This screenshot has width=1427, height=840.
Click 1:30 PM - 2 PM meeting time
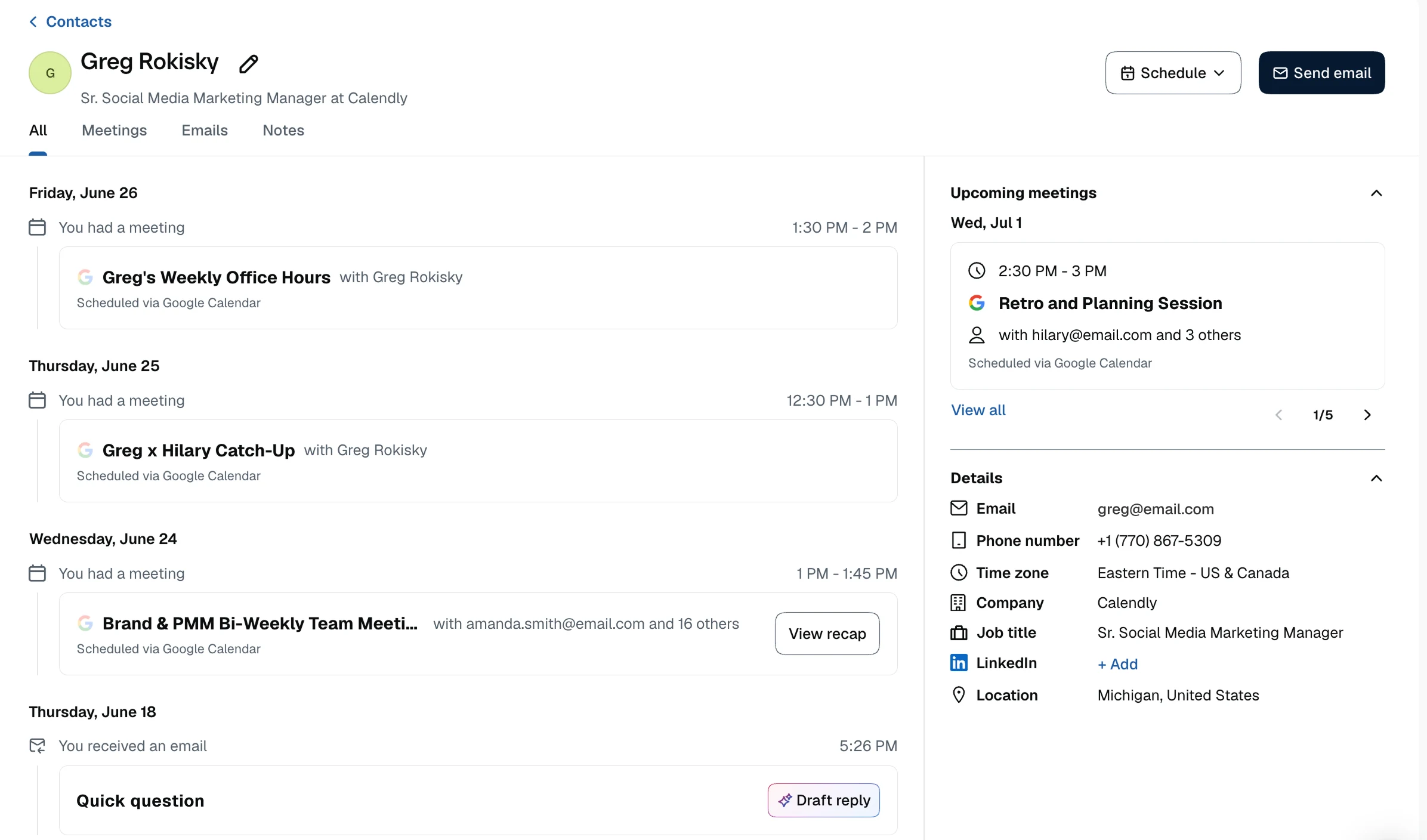pyautogui.click(x=844, y=227)
